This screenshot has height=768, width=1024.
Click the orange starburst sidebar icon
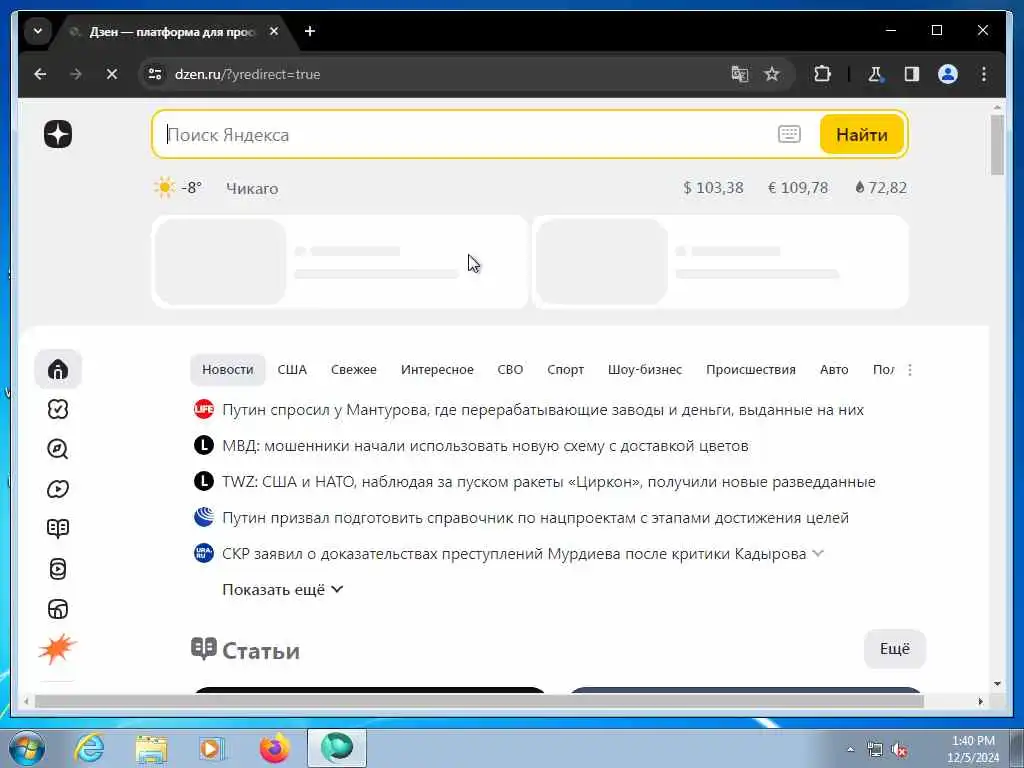[57, 648]
